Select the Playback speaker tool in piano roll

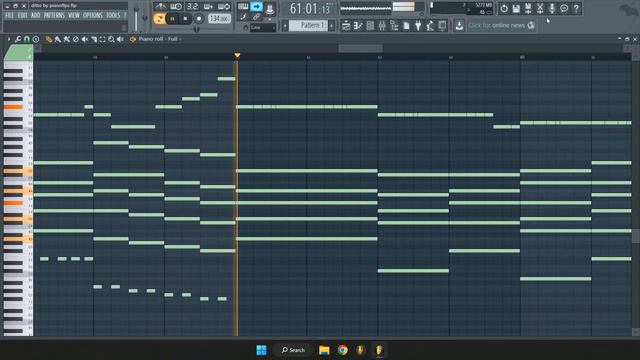(x=120, y=39)
